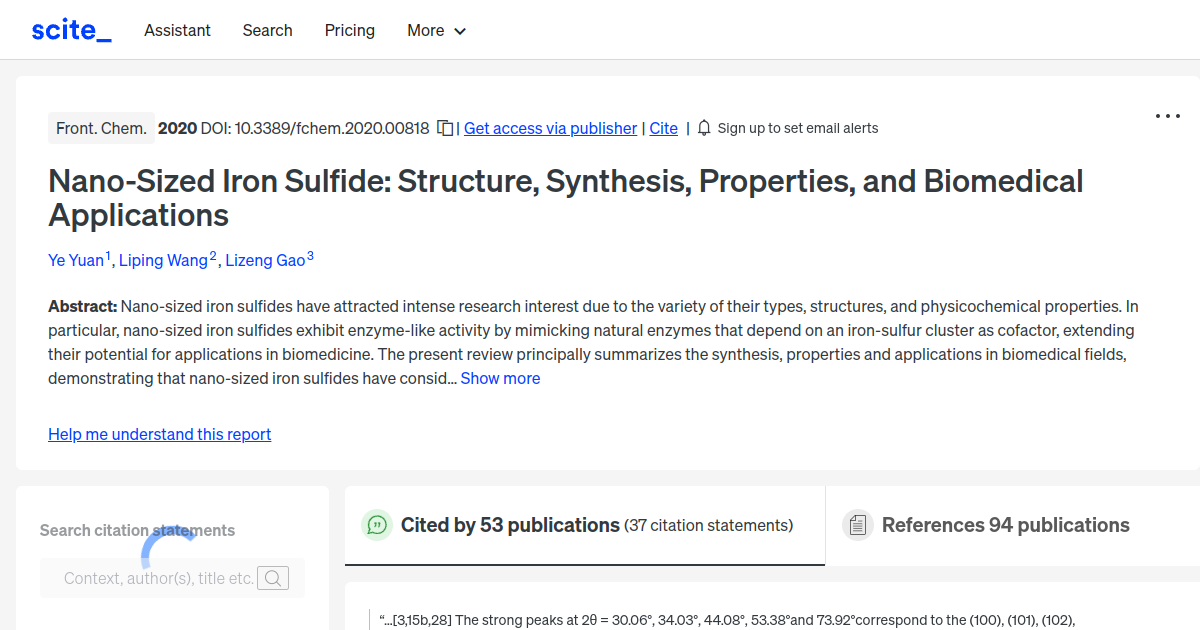
Task: Open the three-dot overflow menu
Action: 1167,116
